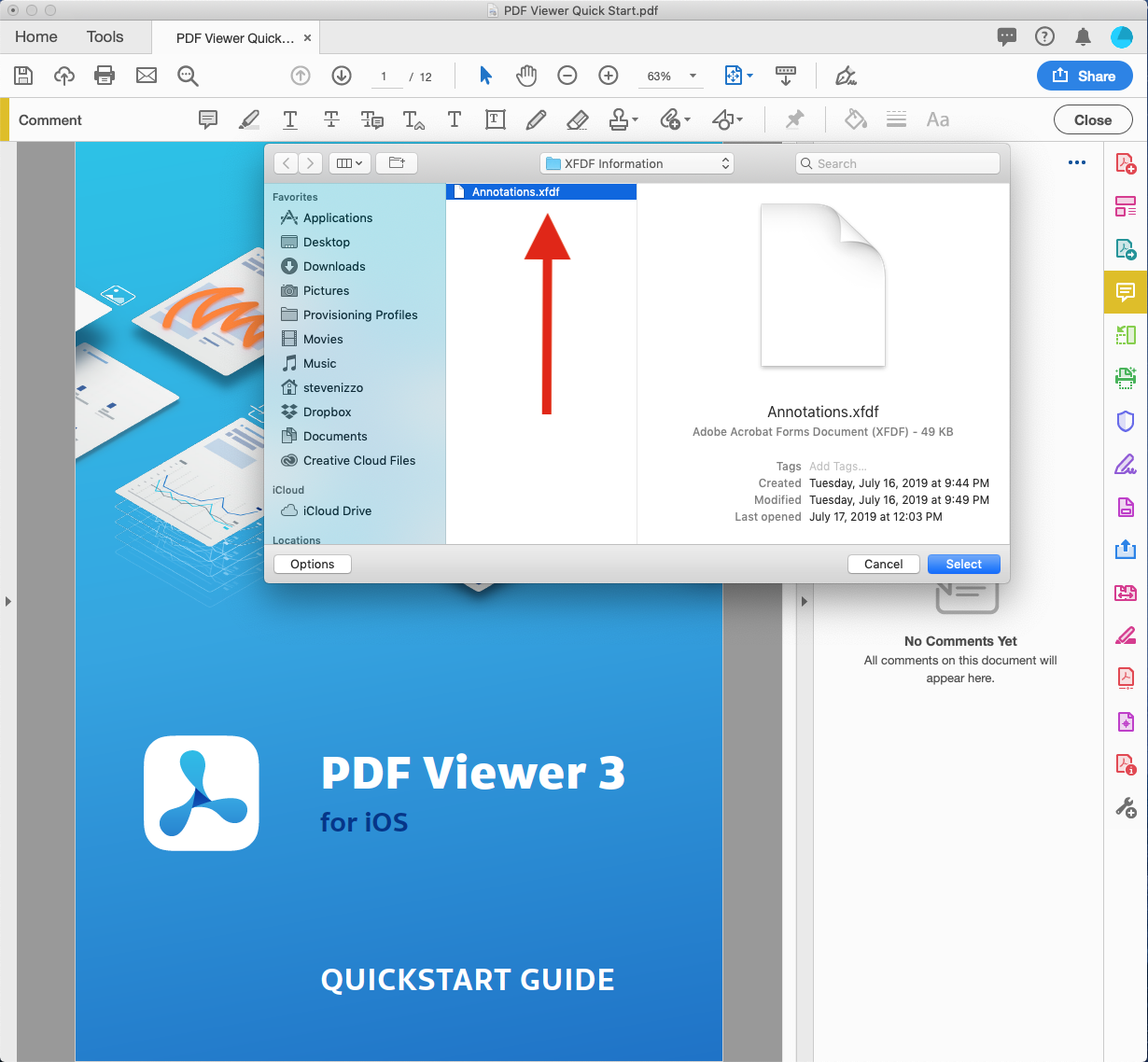Select the Hand pan tool
1148x1062 pixels.
526,76
